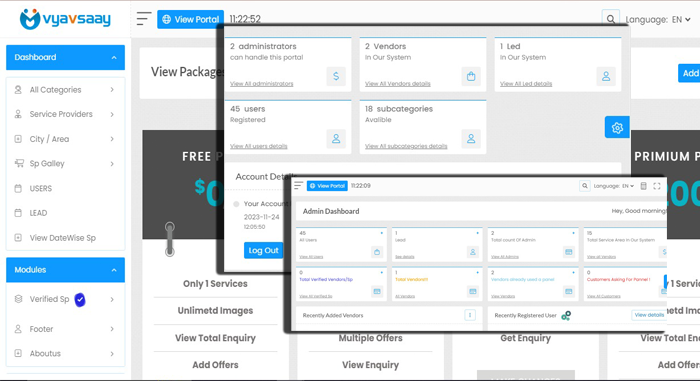This screenshot has width=700, height=381.
Task: Open the search icon in the main window header
Action: [x=610, y=19]
